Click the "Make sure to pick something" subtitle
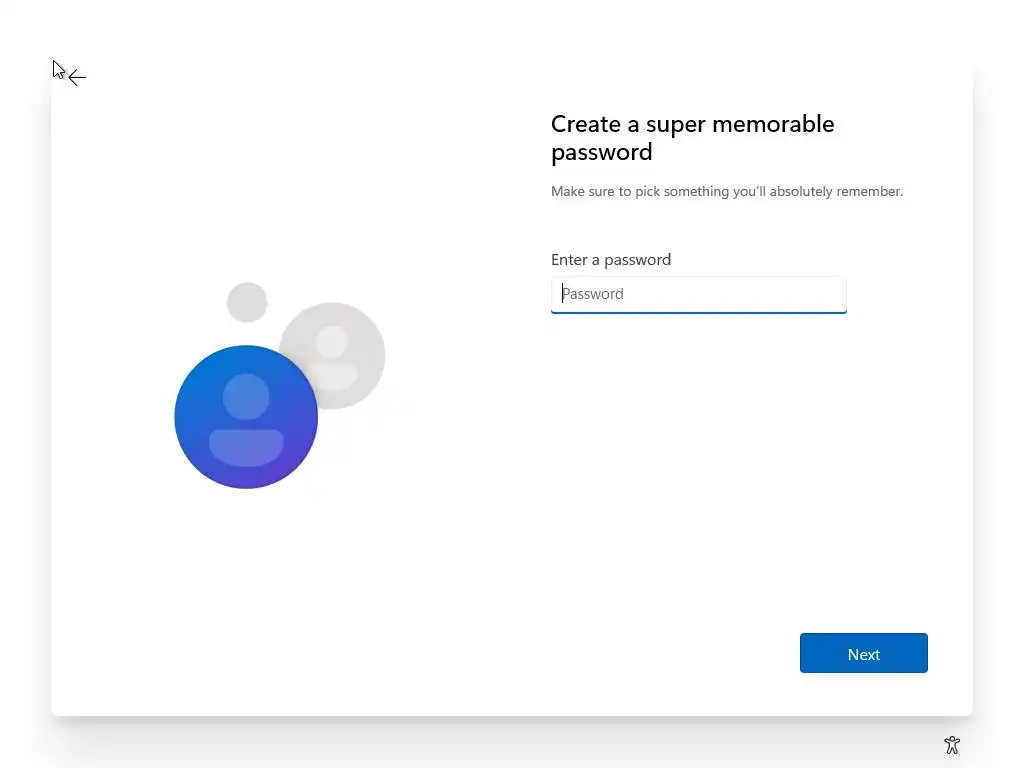This screenshot has height=768, width=1024. 727,191
